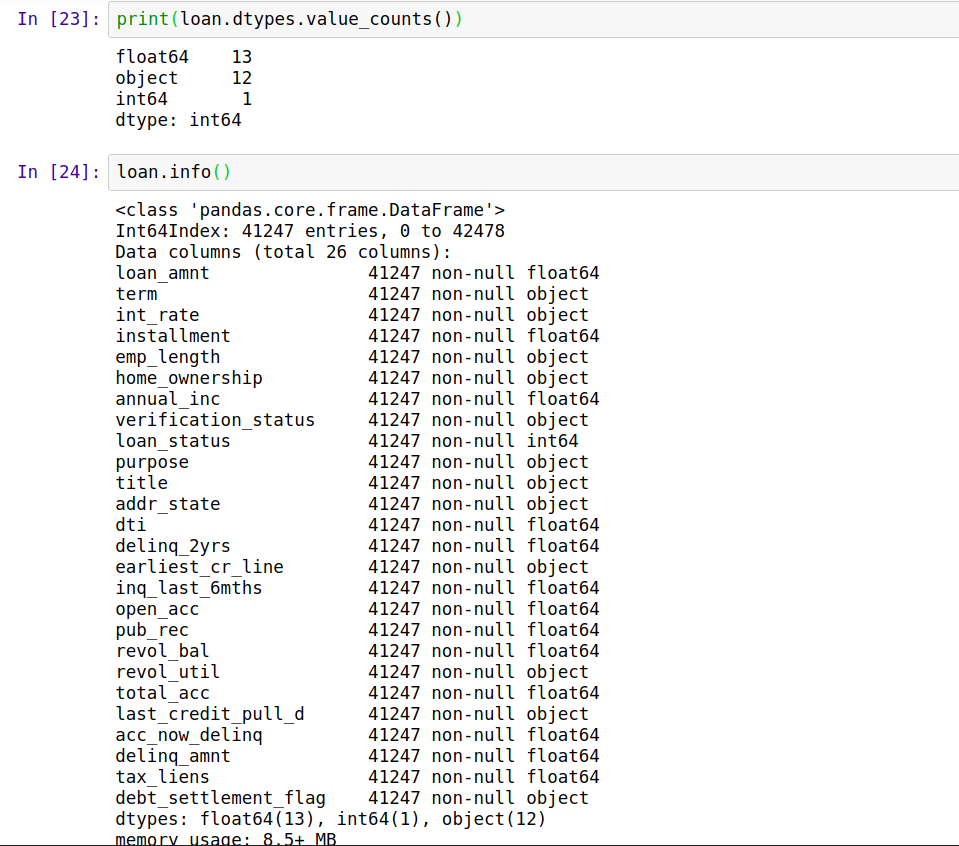
Task: Select the In [24]: prompt label
Action: point(58,172)
